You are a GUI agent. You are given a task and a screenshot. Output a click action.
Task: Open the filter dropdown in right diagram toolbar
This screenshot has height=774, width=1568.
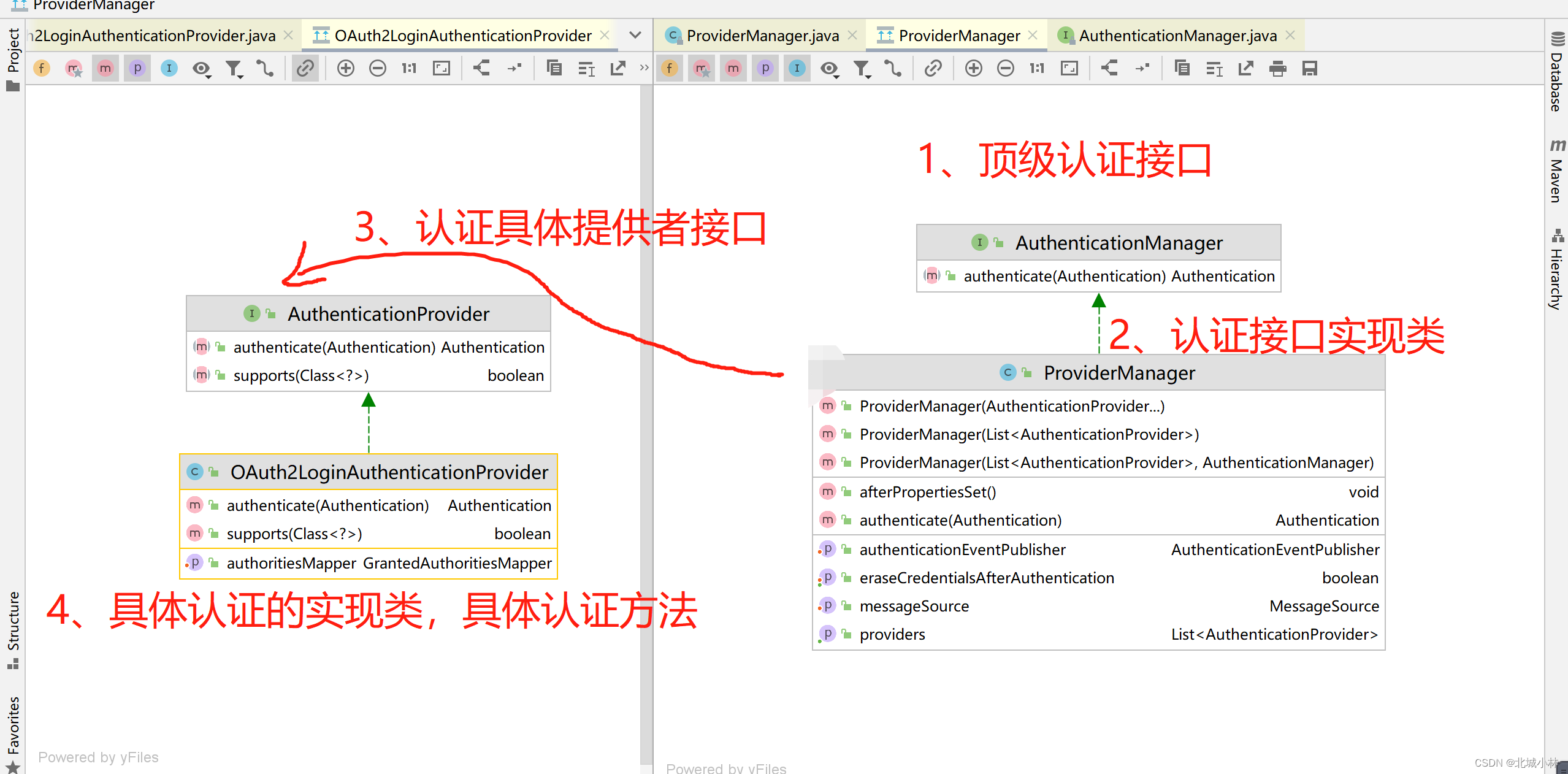(x=862, y=69)
